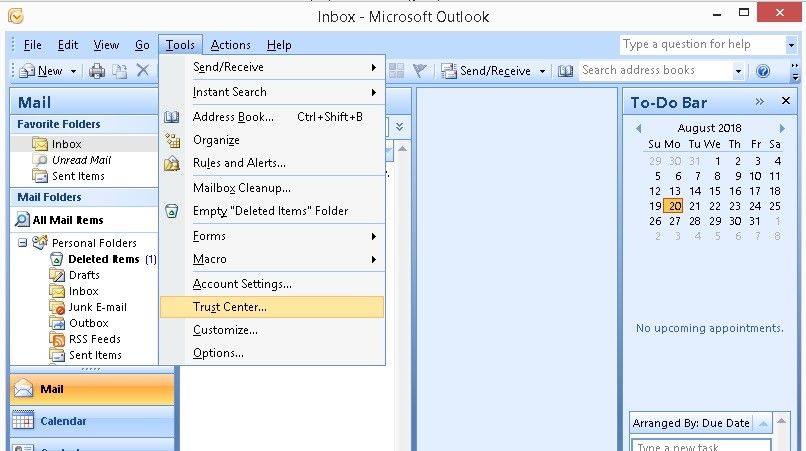Open the help question box dropdown arrow
The image size is (806, 451).
coord(791,45)
